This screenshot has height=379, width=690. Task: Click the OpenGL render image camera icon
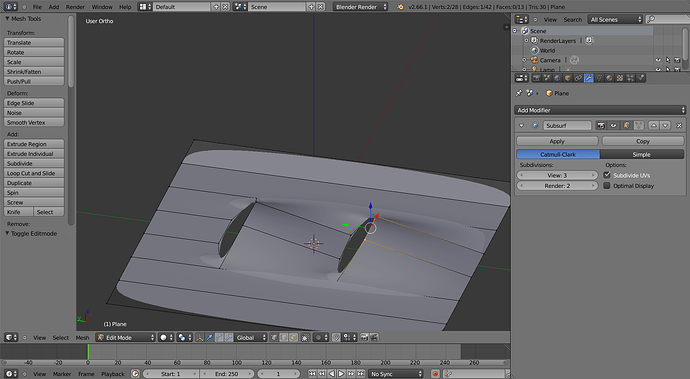[364, 338]
